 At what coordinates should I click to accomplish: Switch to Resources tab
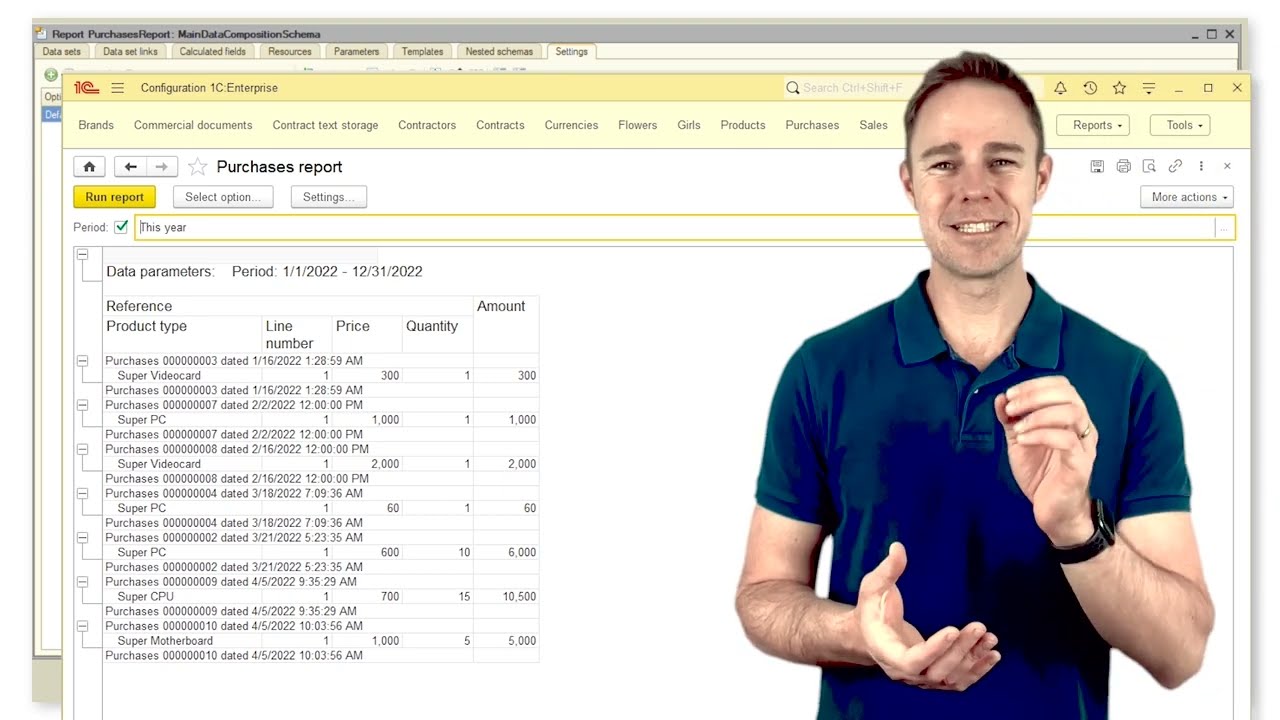click(290, 52)
